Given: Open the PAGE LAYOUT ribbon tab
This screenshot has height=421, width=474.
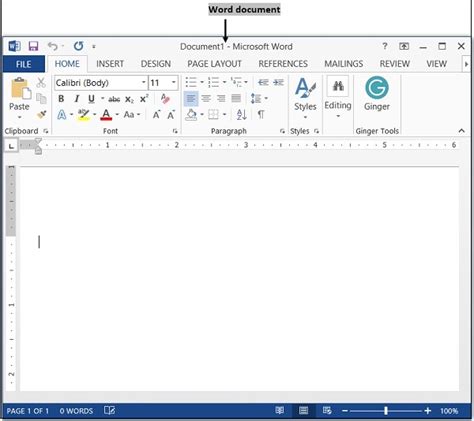Looking at the screenshot, I should click(214, 64).
